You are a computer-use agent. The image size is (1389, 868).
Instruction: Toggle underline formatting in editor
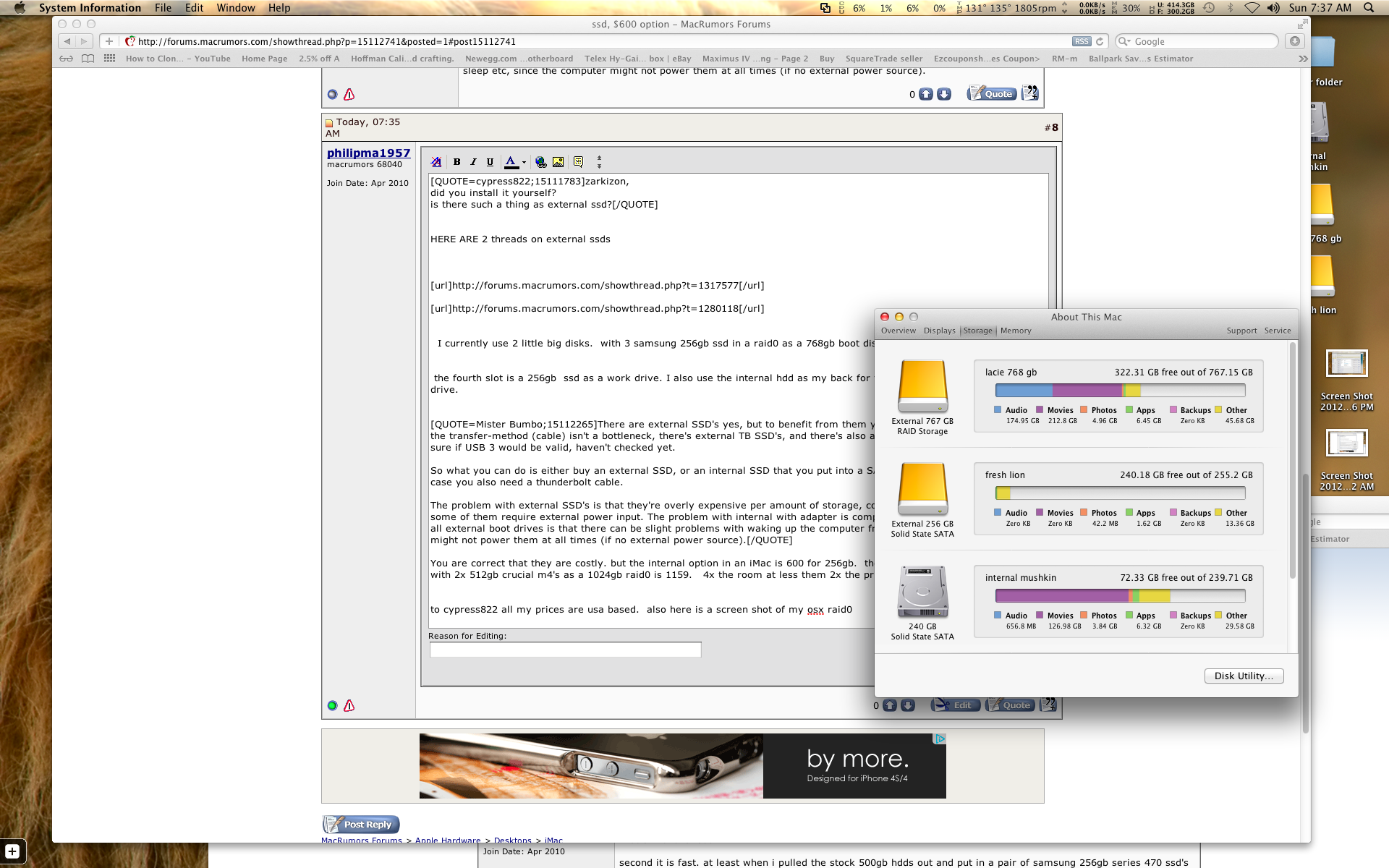[490, 162]
